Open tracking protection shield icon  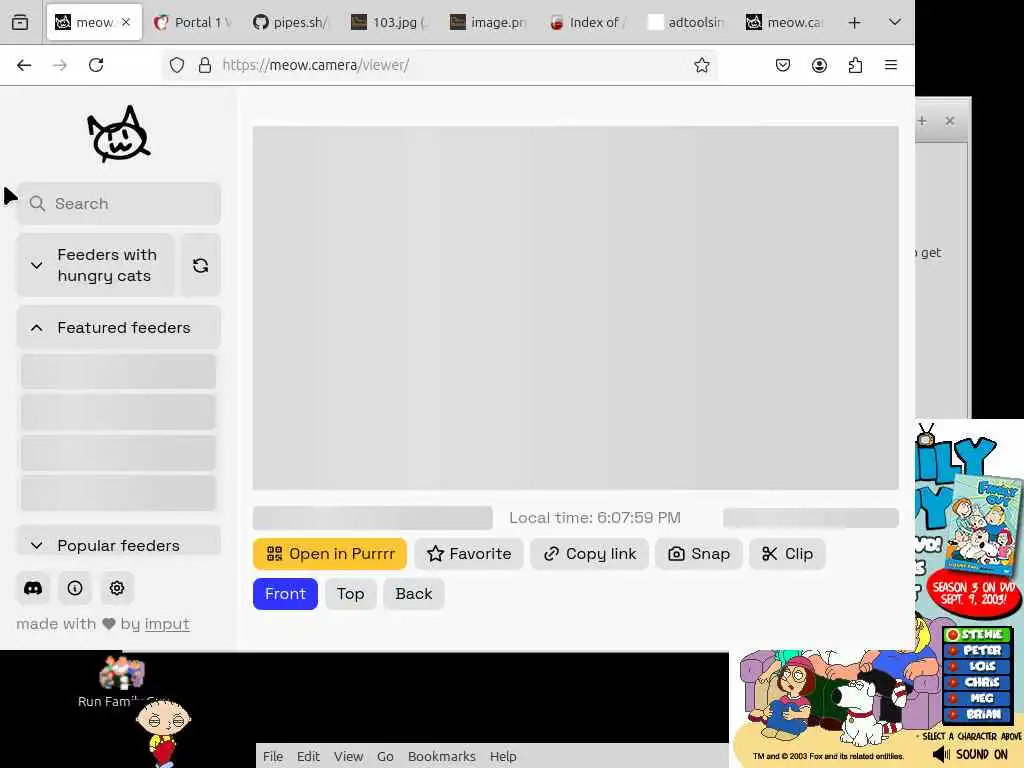point(177,65)
